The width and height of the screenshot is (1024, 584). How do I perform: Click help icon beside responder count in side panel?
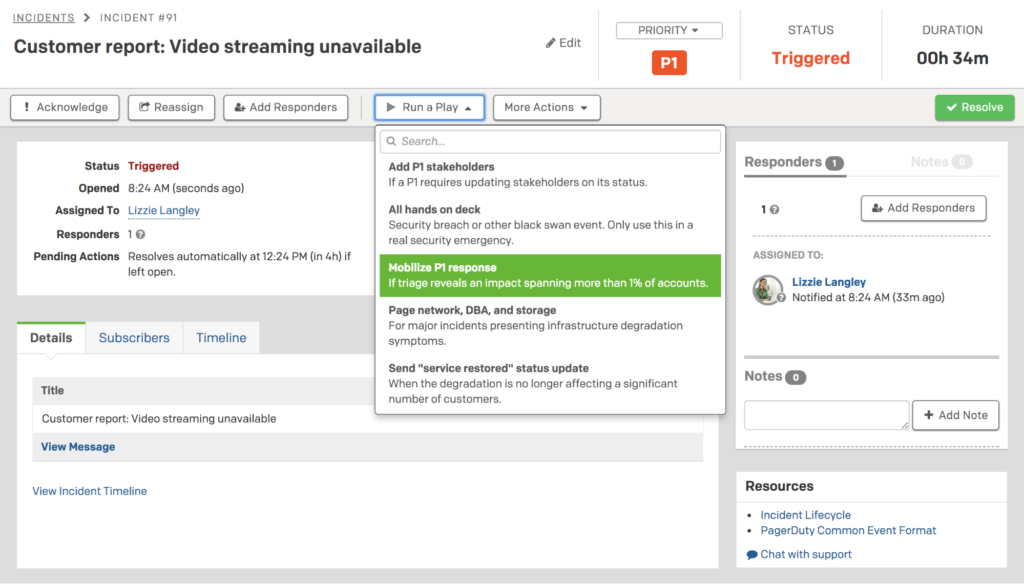pos(775,210)
